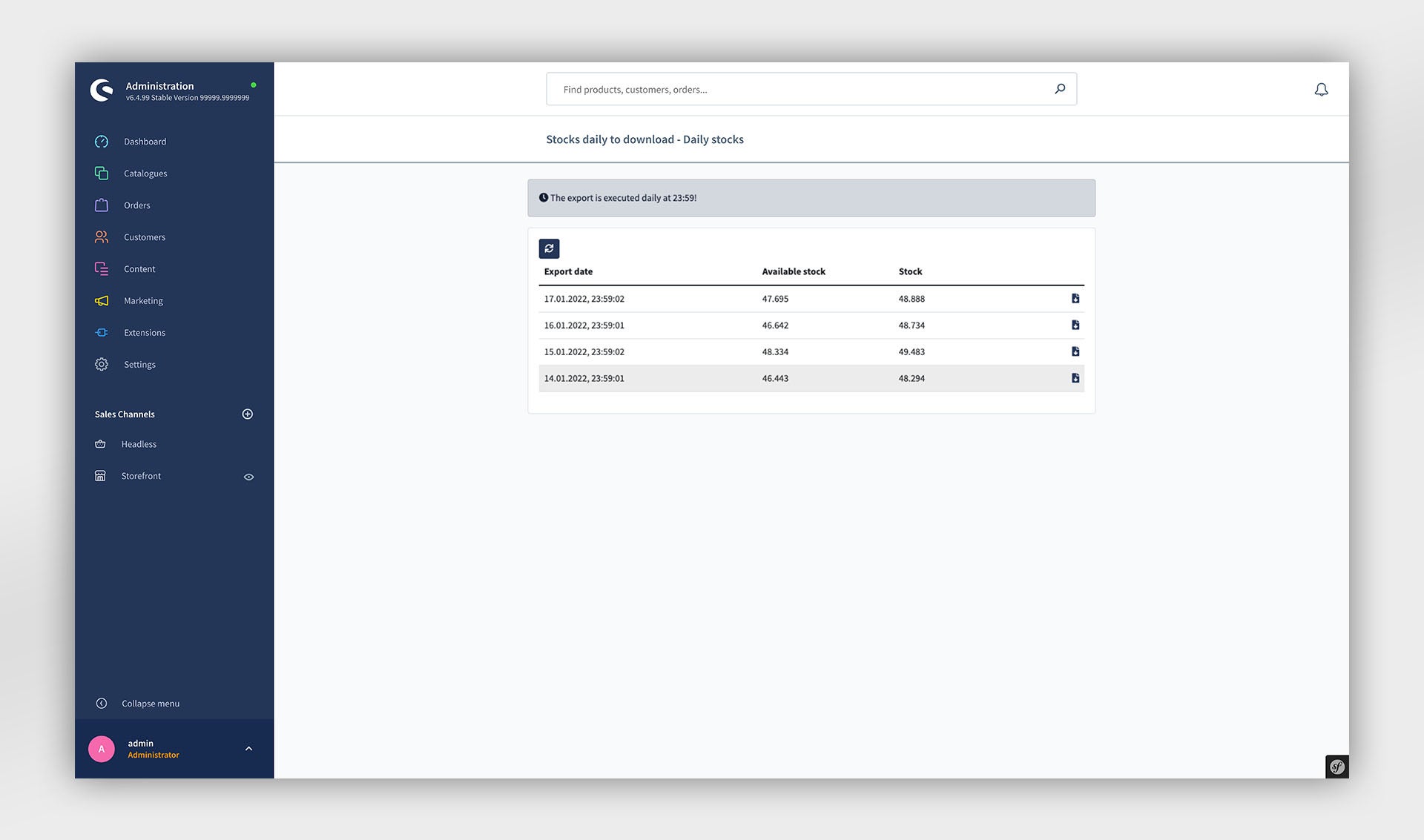Click the Export date column header
Image resolution: width=1424 pixels, height=840 pixels.
click(568, 272)
